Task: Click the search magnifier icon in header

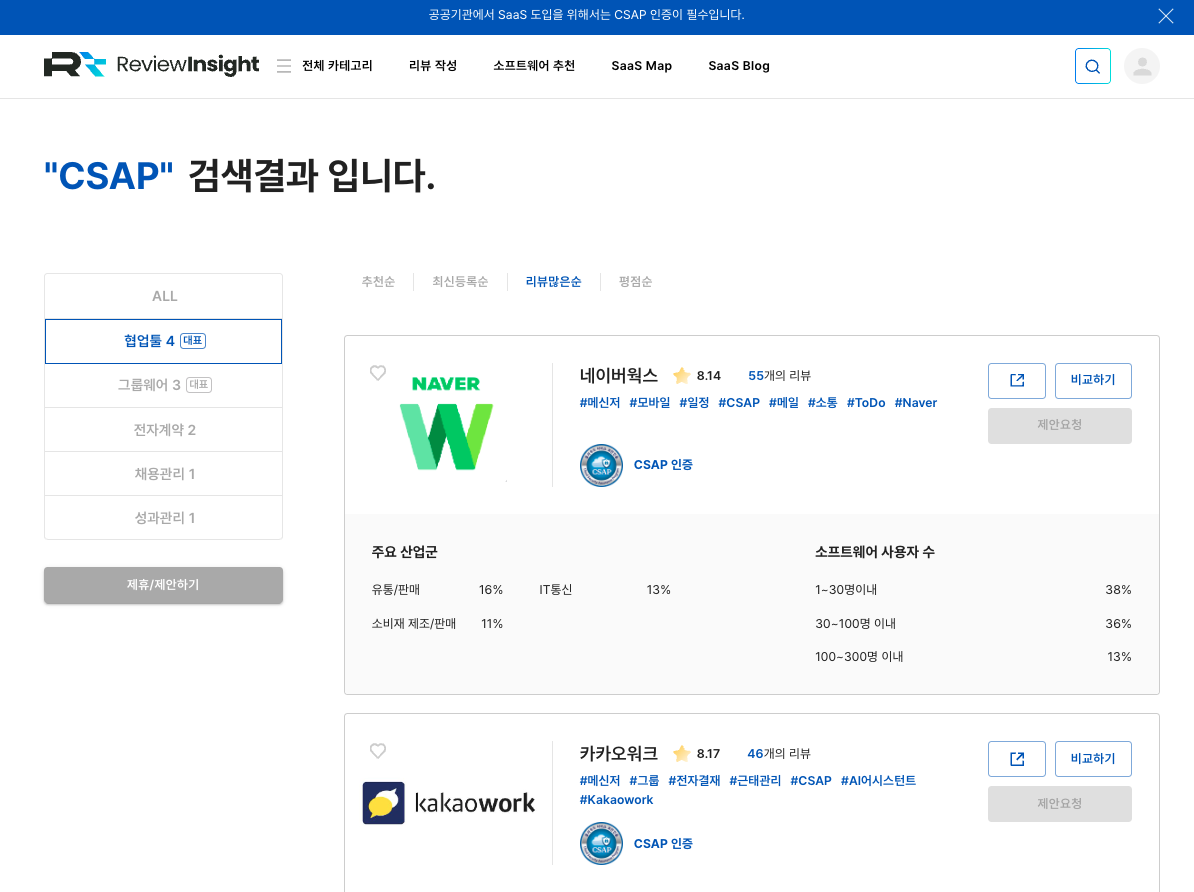Action: [1092, 66]
